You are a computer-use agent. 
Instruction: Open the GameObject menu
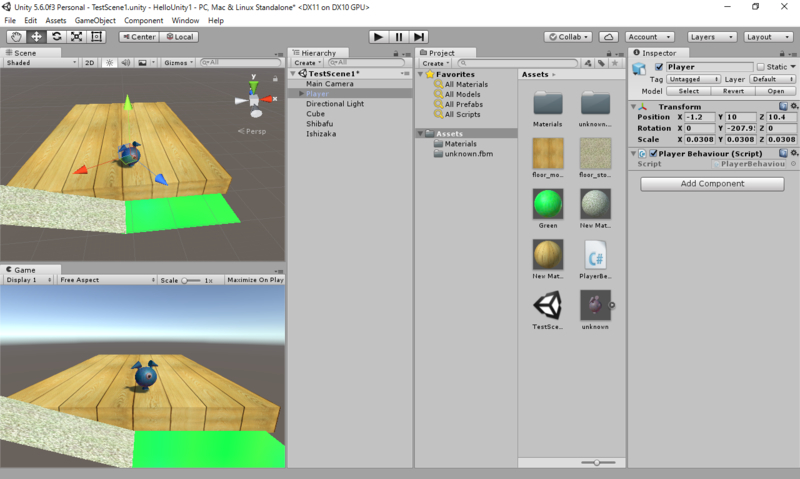pos(95,20)
